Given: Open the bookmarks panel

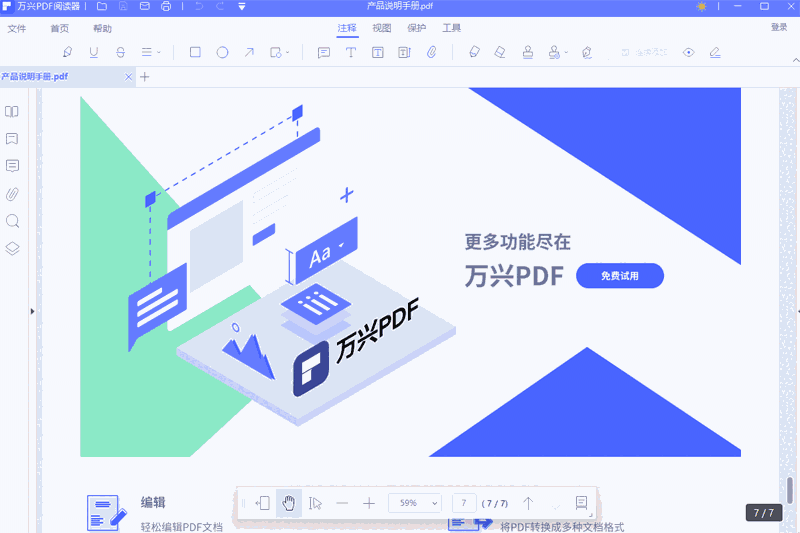Looking at the screenshot, I should pos(12,139).
